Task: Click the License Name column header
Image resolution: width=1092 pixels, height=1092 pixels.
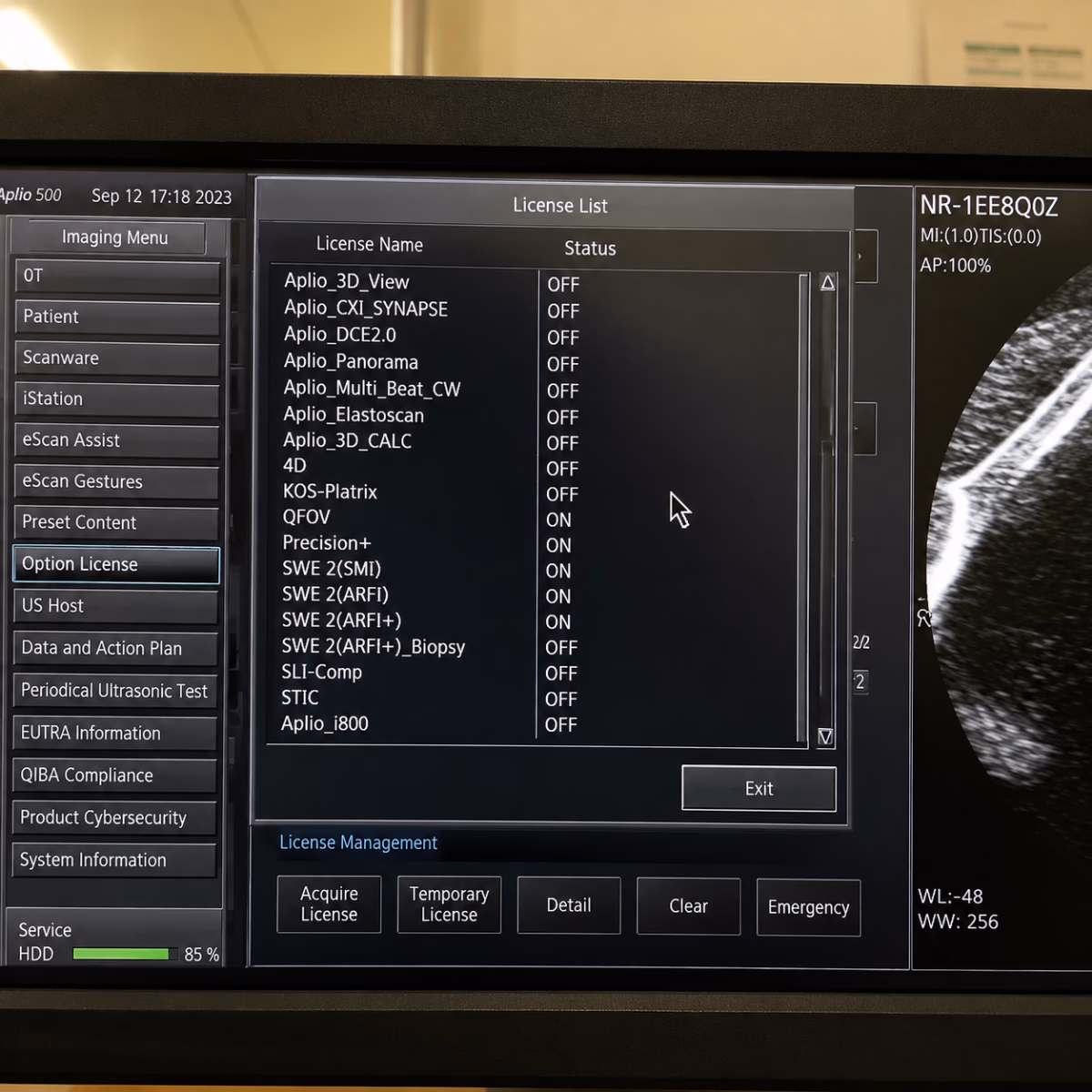Action: click(369, 244)
